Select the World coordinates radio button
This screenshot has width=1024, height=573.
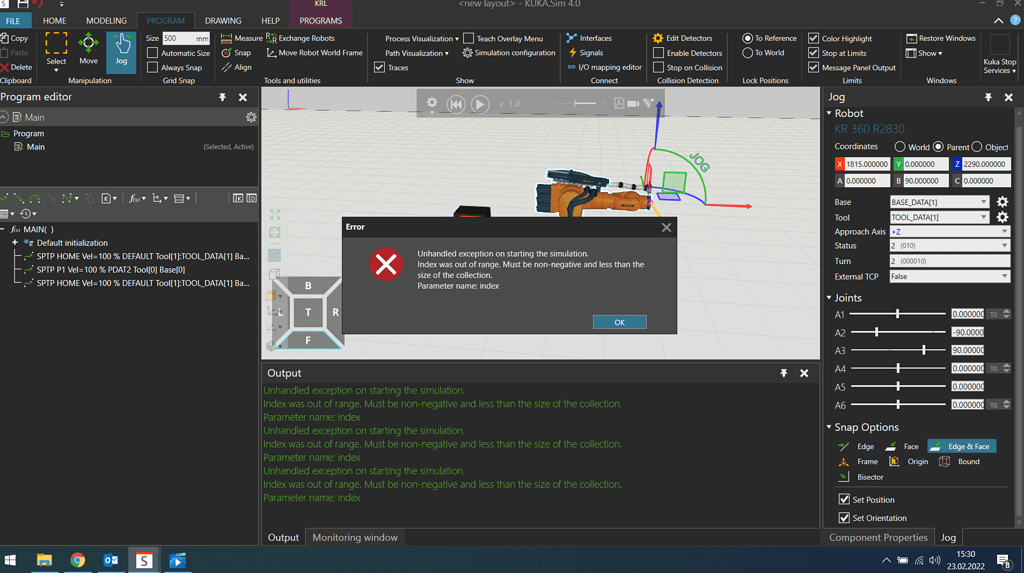pos(900,147)
